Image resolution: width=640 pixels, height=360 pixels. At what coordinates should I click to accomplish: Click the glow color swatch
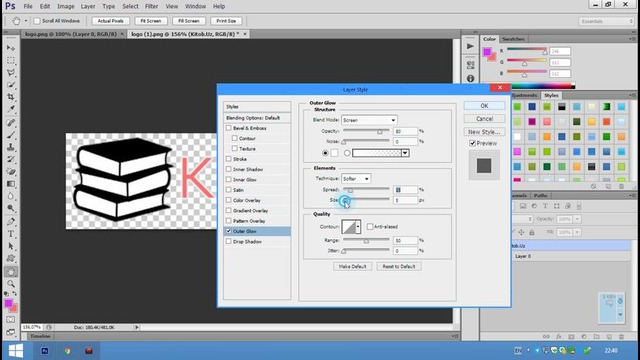pyautogui.click(x=334, y=153)
